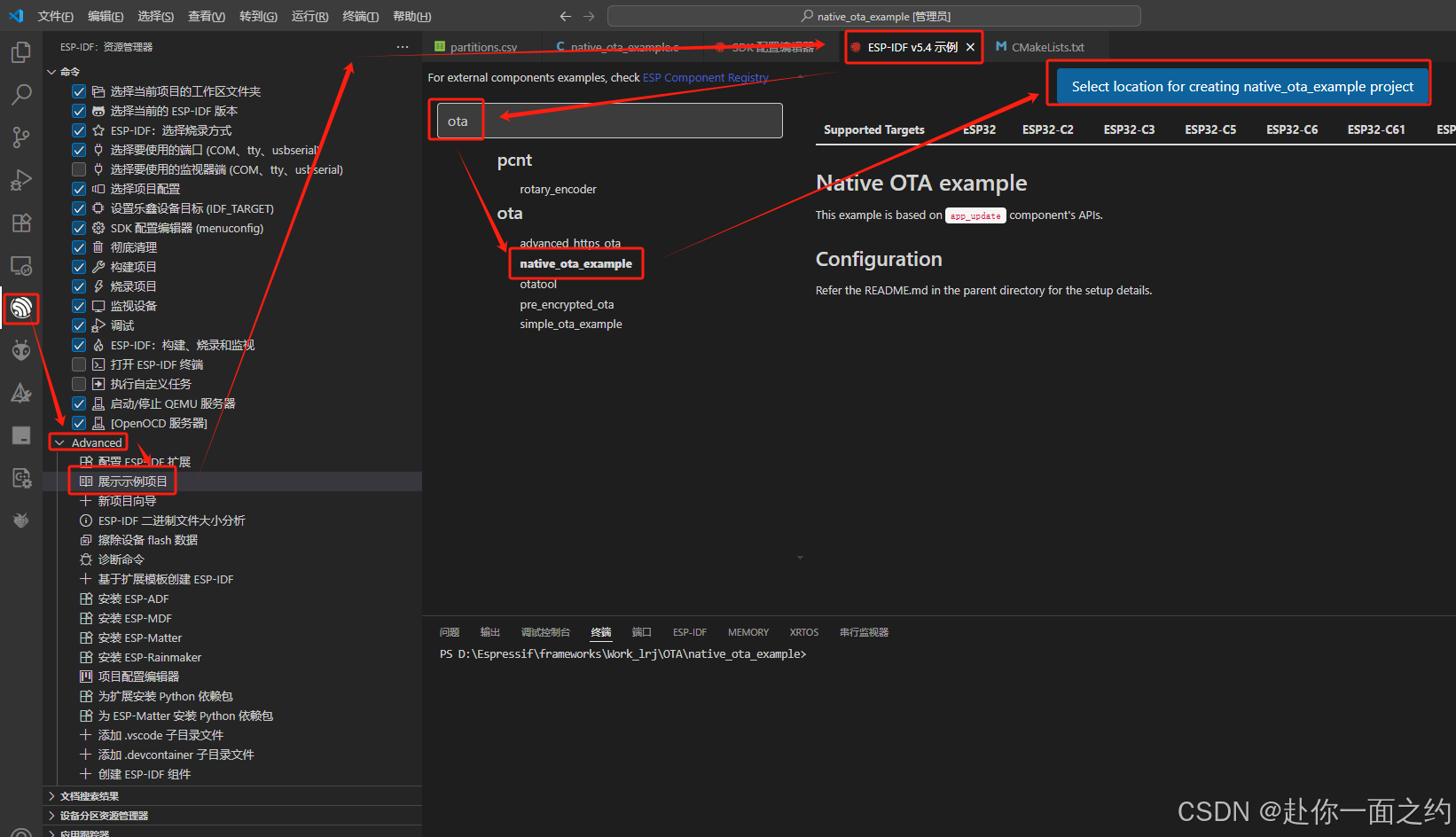Open the Explorer view in activity bar
Image resolution: width=1456 pixels, height=837 pixels.
[x=21, y=53]
